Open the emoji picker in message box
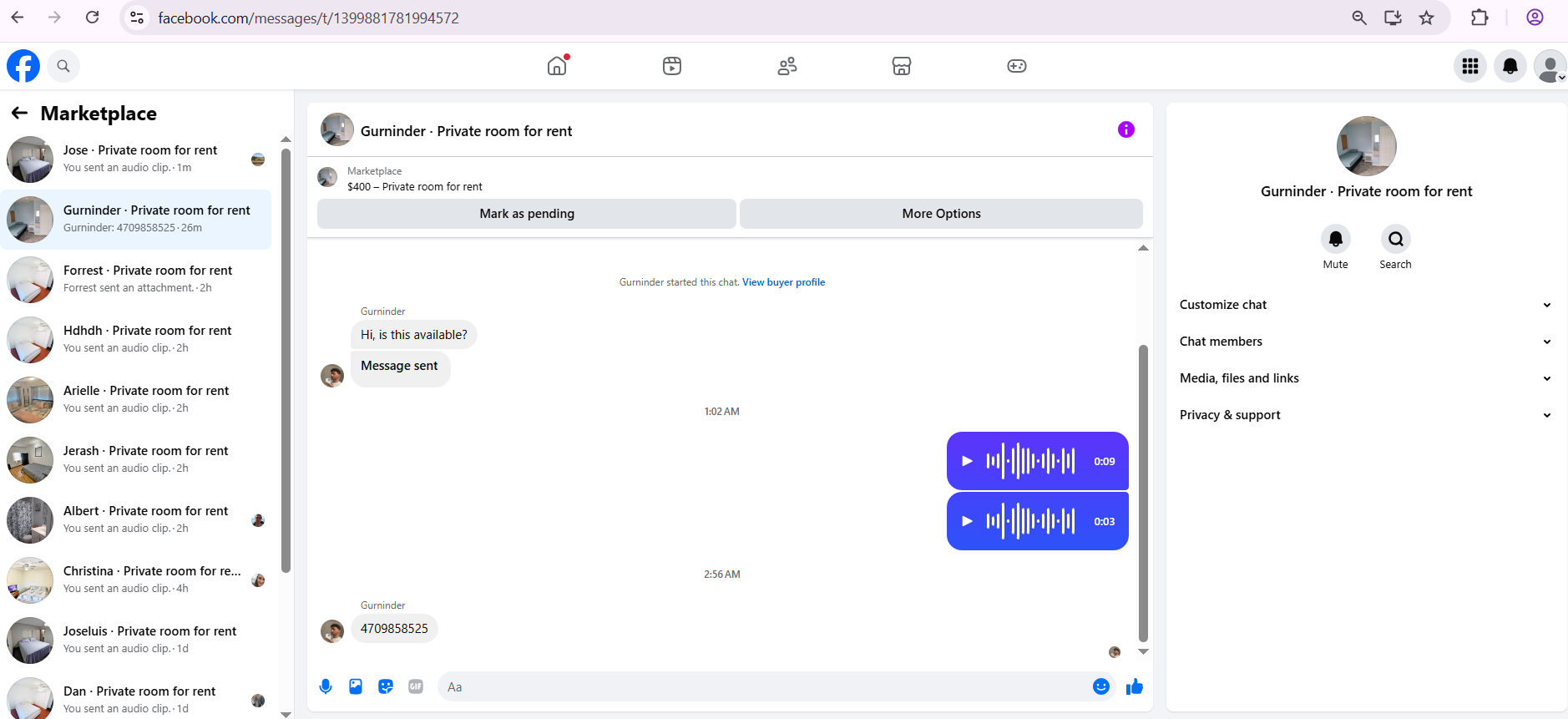This screenshot has height=719, width=1568. pos(1101,686)
